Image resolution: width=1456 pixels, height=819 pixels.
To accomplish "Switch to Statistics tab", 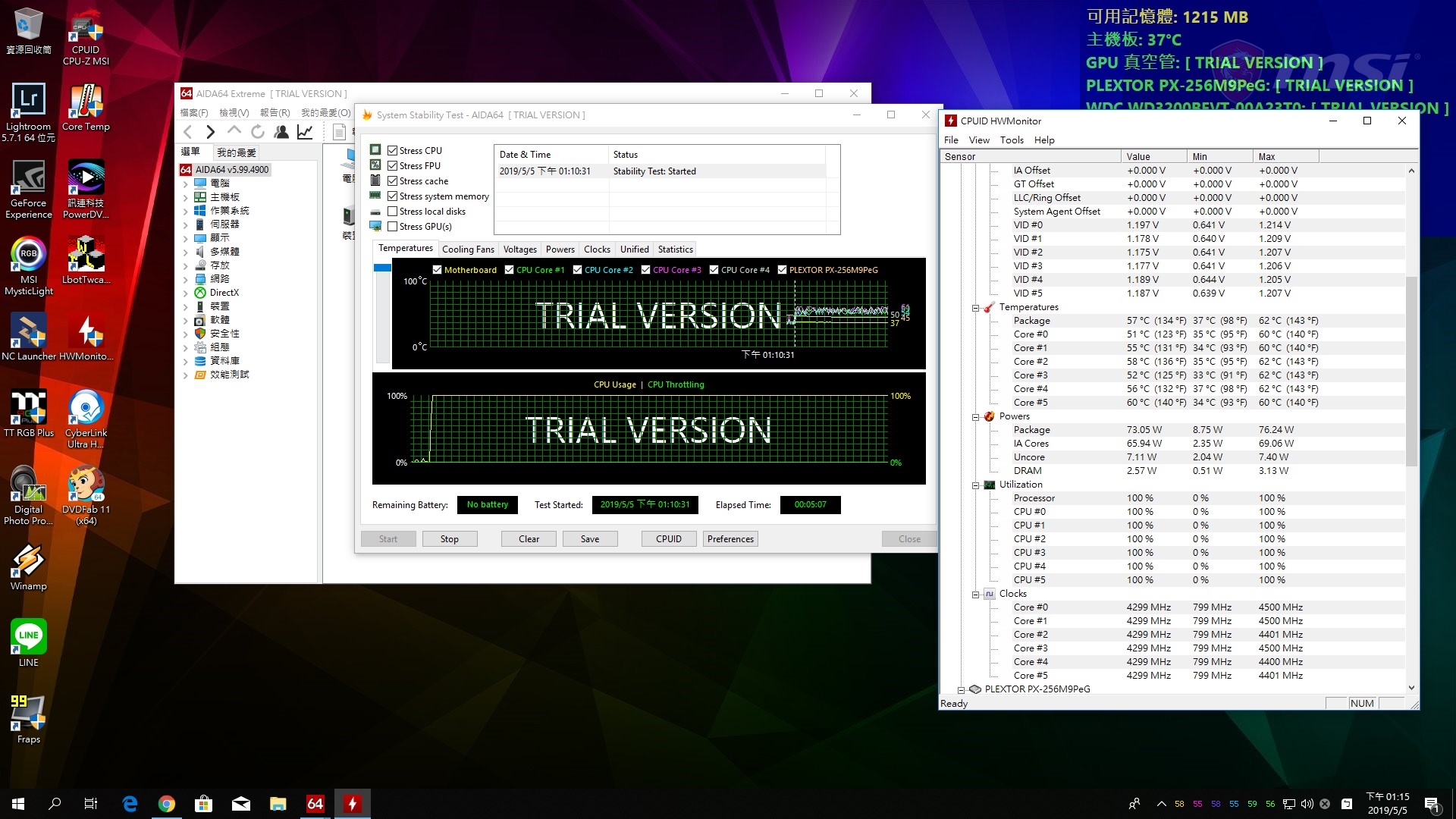I will (x=675, y=249).
